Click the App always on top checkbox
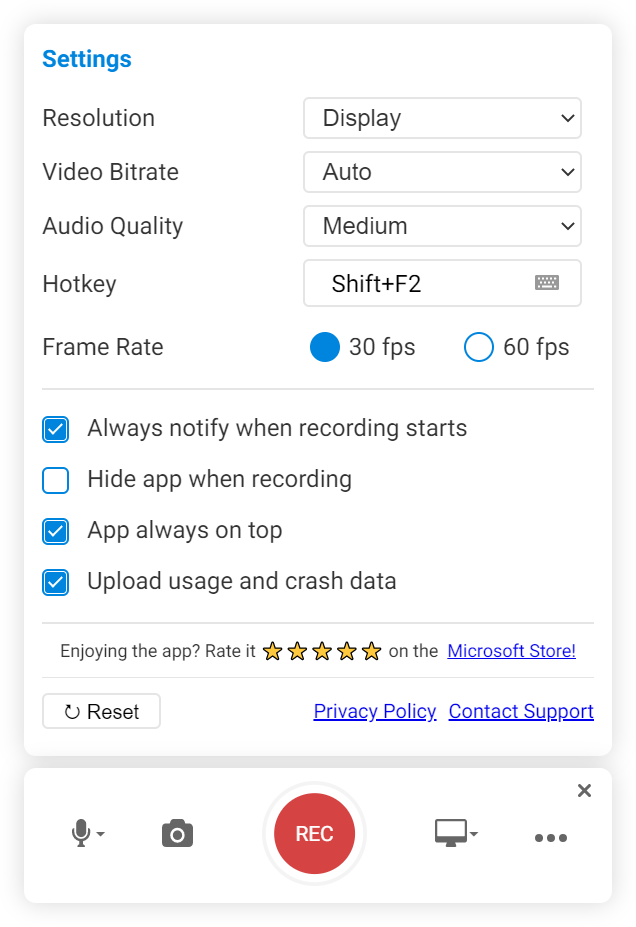This screenshot has height=927, width=636. [55, 531]
